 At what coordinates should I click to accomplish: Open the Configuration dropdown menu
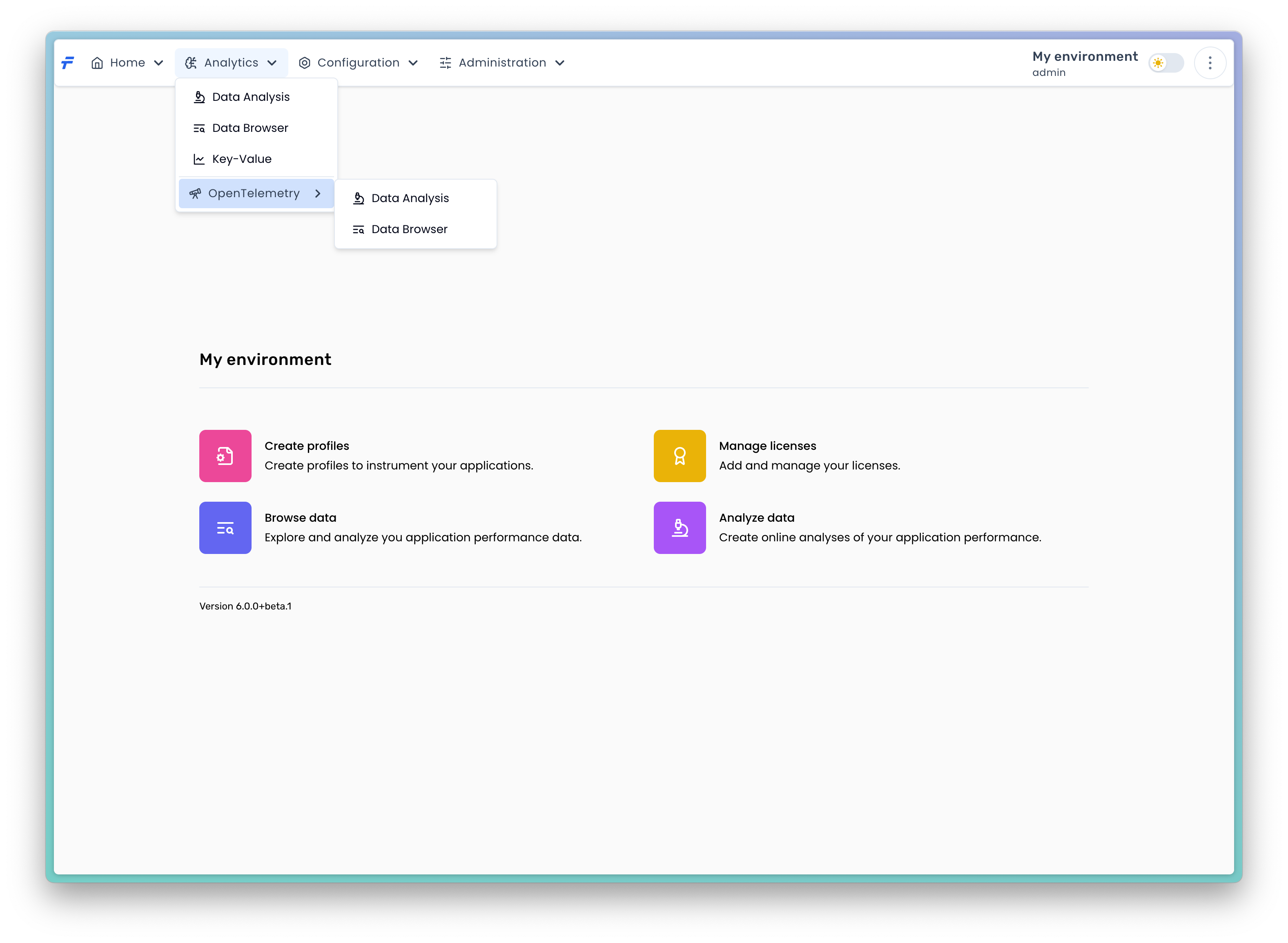point(359,63)
